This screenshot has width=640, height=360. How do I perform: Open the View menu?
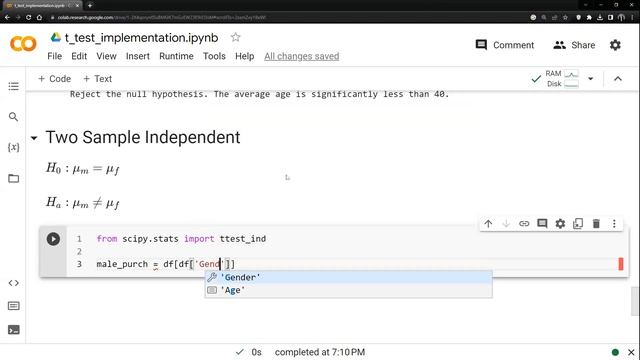[107, 56]
